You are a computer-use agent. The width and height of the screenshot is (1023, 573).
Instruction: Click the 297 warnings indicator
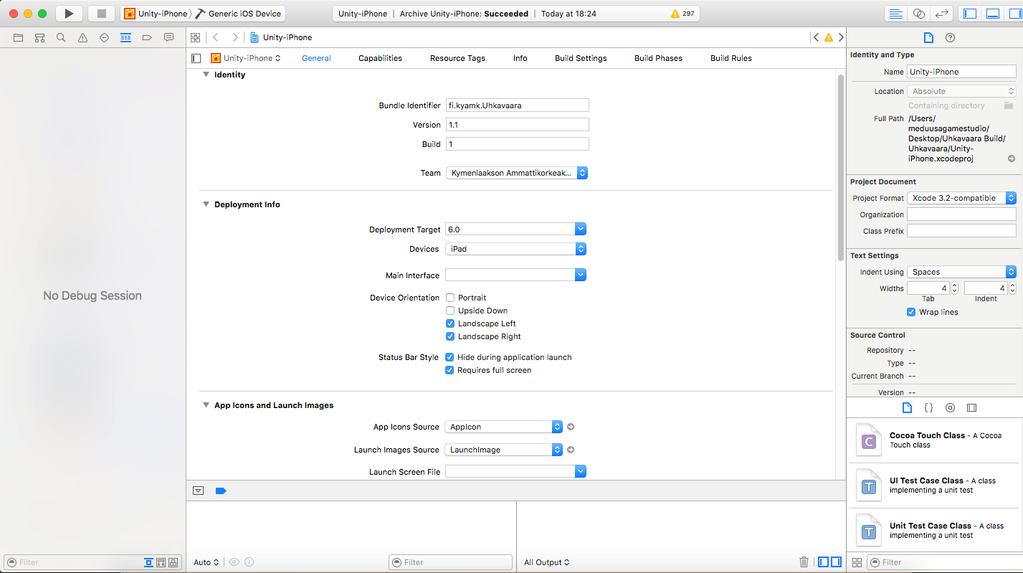(x=682, y=14)
